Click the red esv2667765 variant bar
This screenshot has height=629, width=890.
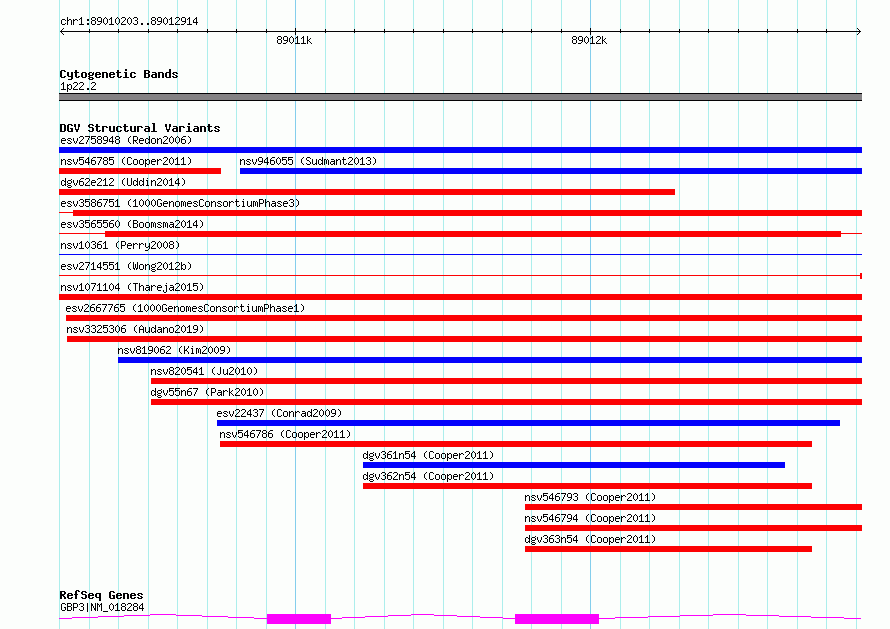pyautogui.click(x=464, y=318)
